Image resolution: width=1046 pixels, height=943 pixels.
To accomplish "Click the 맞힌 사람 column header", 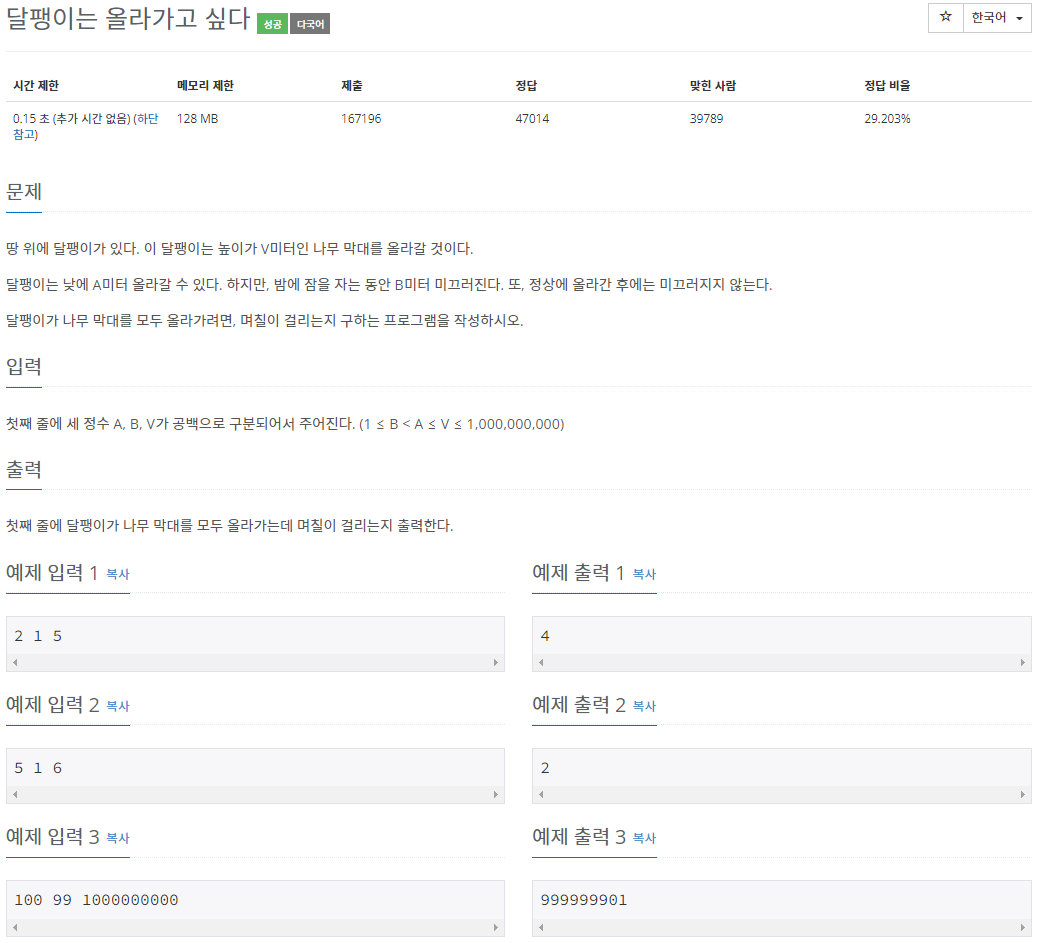I will pyautogui.click(x=712, y=85).
